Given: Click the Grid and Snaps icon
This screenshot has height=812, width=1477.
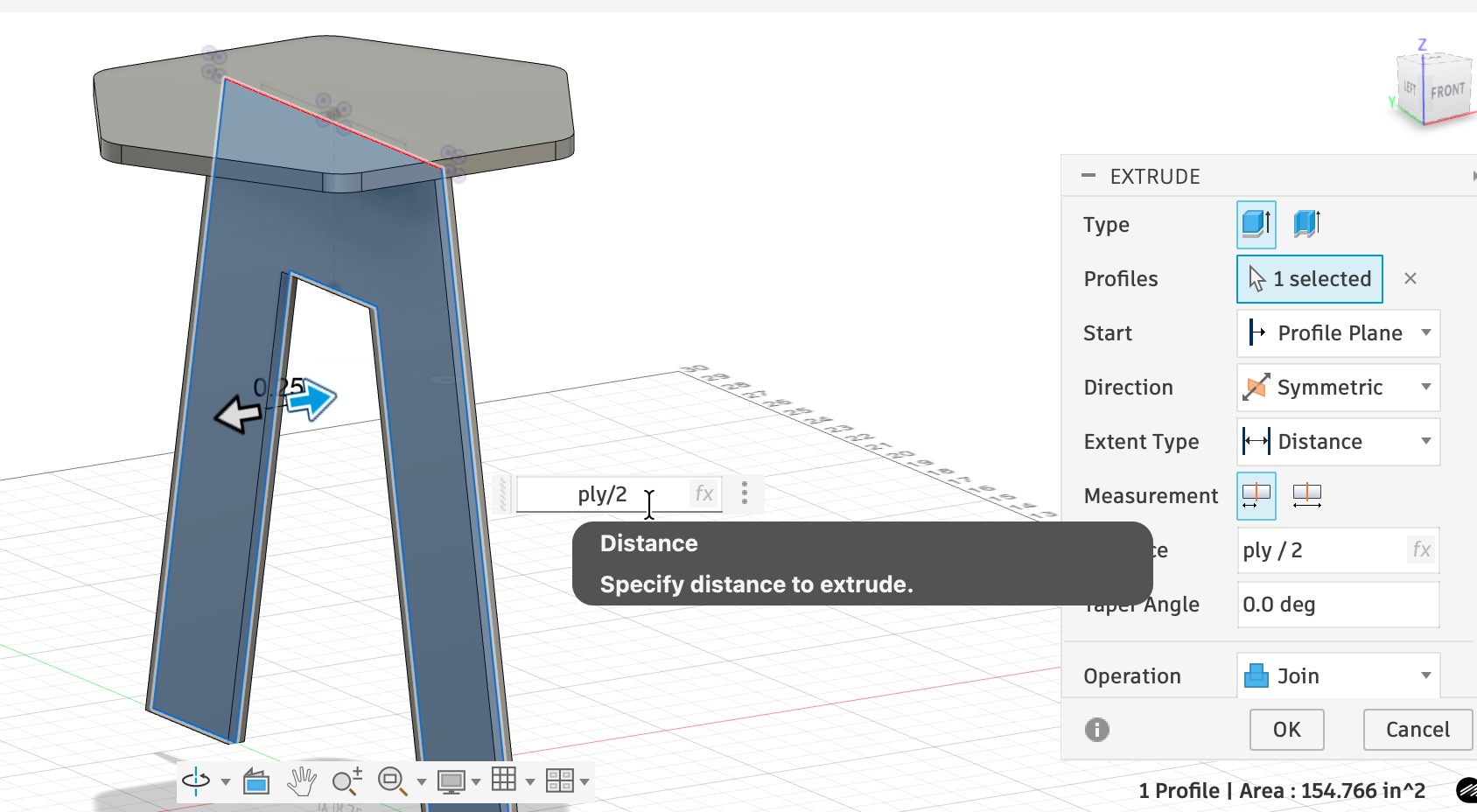Looking at the screenshot, I should coord(504,780).
